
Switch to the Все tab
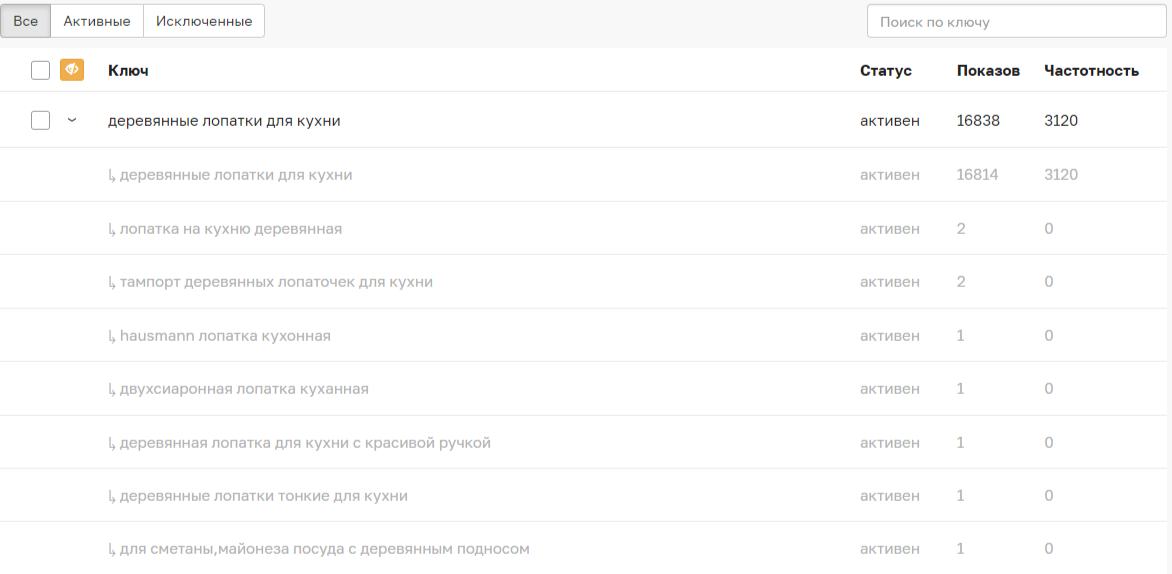click(25, 21)
